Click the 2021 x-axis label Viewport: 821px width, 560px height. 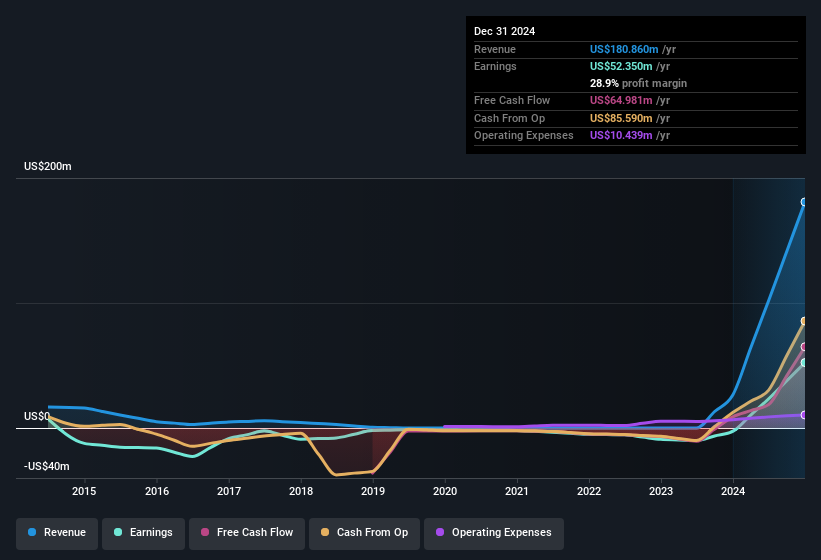click(x=517, y=491)
